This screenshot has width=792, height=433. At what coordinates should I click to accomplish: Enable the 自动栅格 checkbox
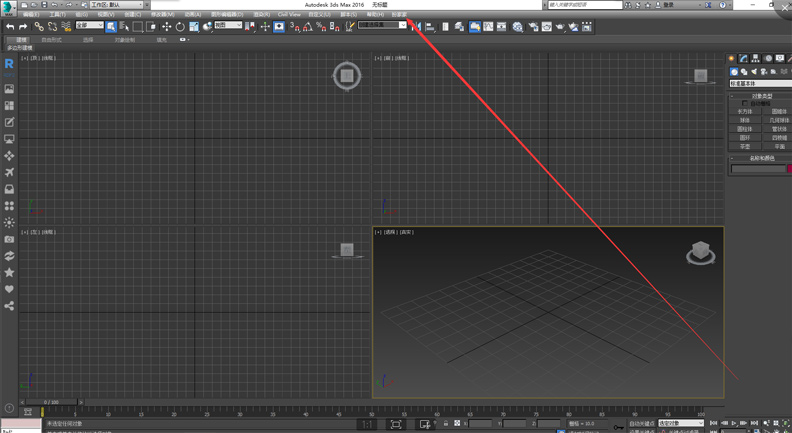745,103
